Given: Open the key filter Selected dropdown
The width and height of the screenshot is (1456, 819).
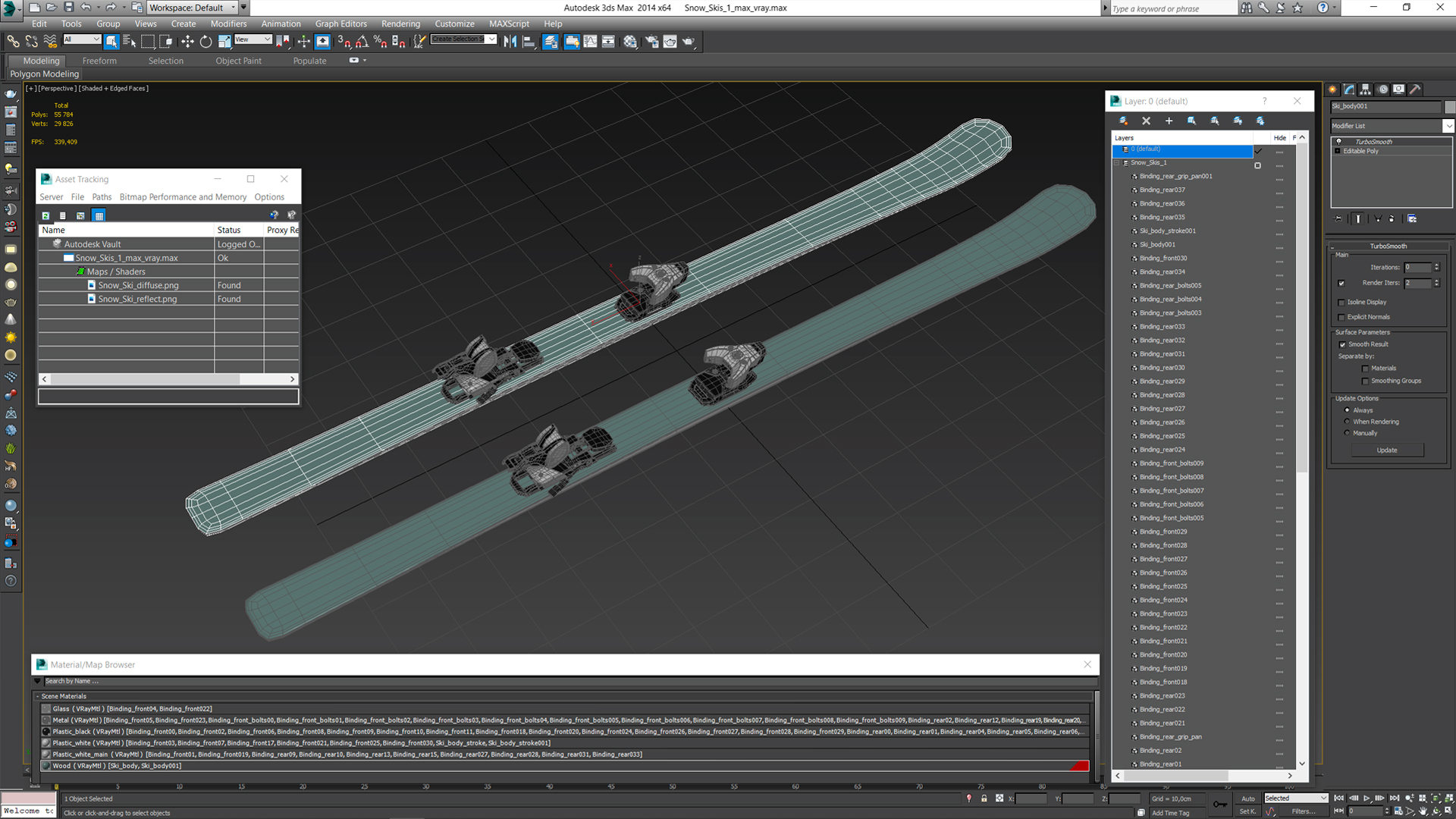Looking at the screenshot, I should tap(1296, 799).
